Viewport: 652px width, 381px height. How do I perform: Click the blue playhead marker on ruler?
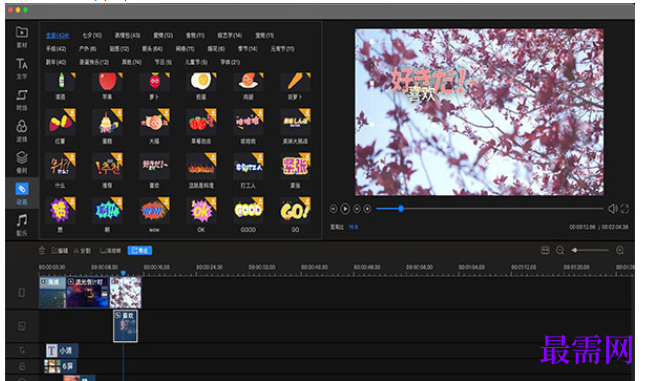123,273
